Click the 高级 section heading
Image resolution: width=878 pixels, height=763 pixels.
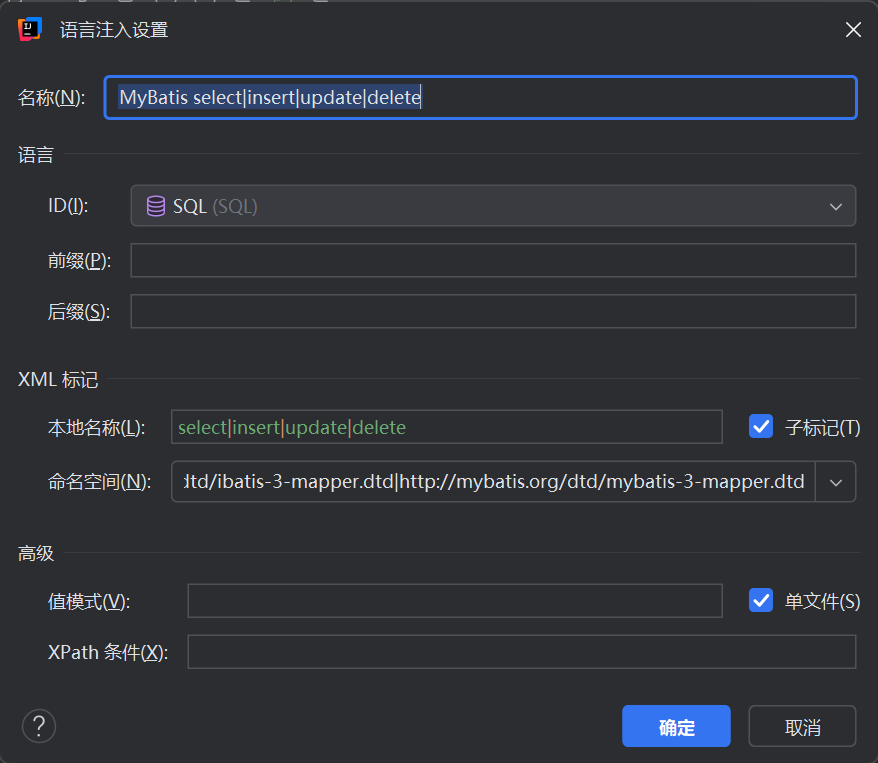[x=36, y=554]
